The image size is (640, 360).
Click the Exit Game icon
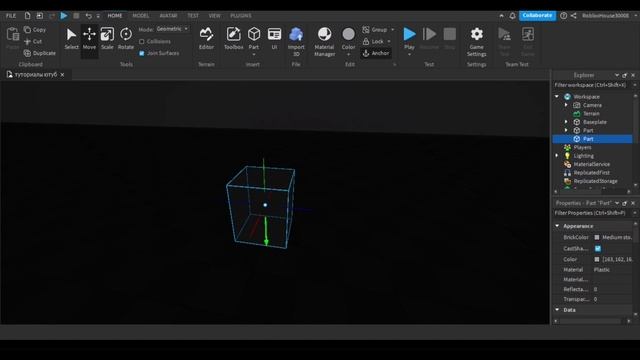tap(528, 34)
